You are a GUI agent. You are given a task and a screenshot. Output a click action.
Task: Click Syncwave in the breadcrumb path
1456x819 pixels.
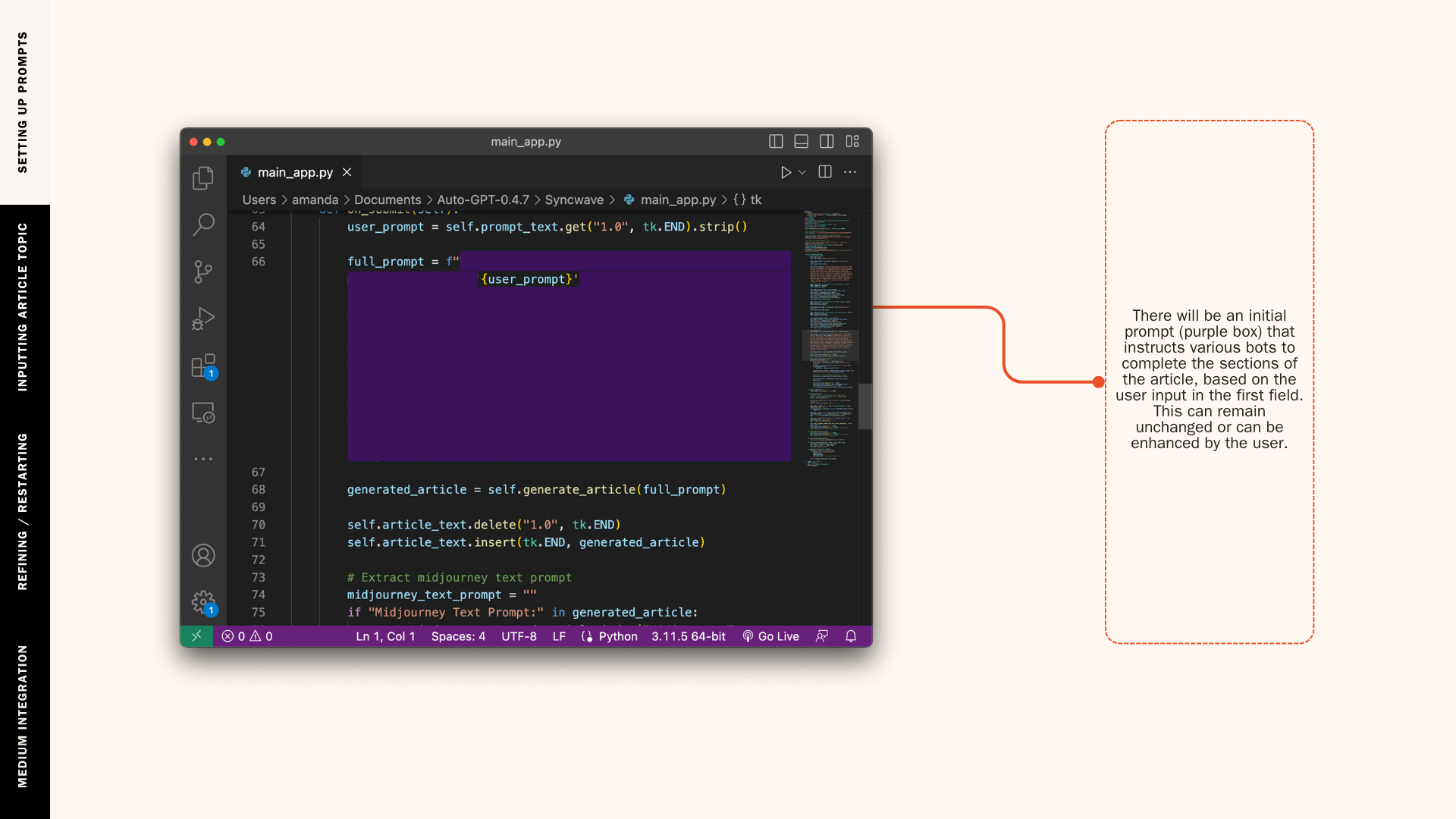click(574, 200)
